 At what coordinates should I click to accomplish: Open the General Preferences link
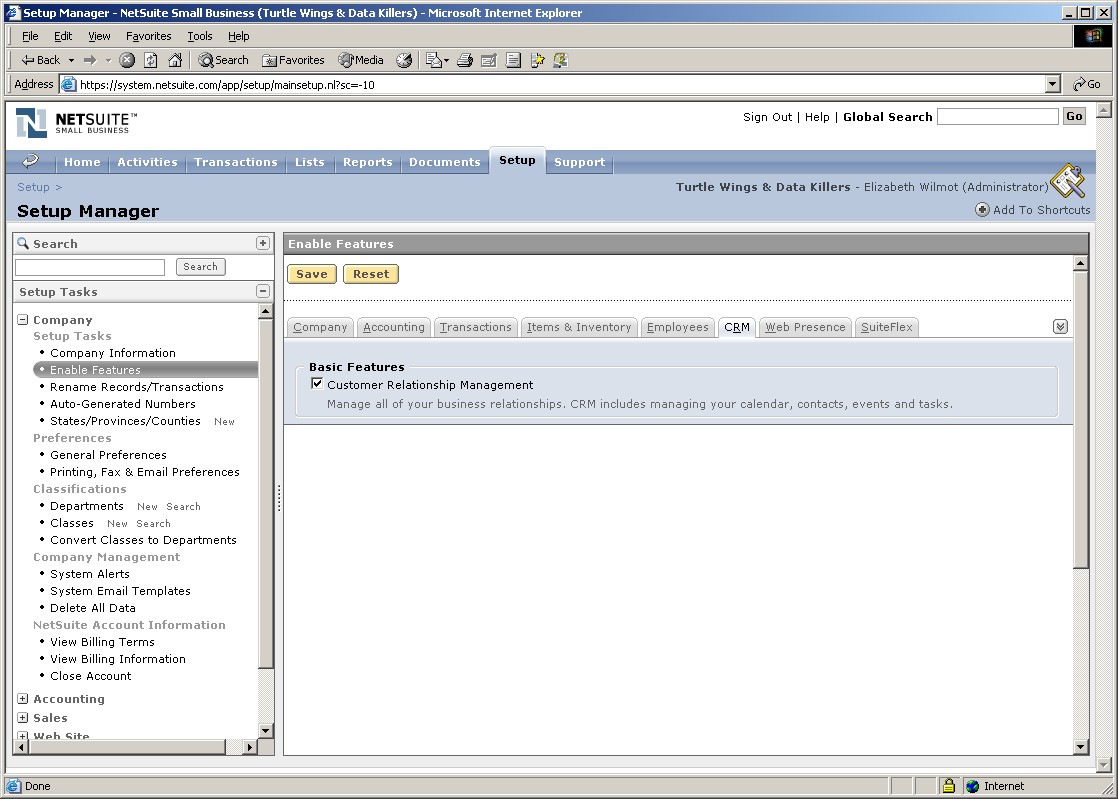coord(108,455)
